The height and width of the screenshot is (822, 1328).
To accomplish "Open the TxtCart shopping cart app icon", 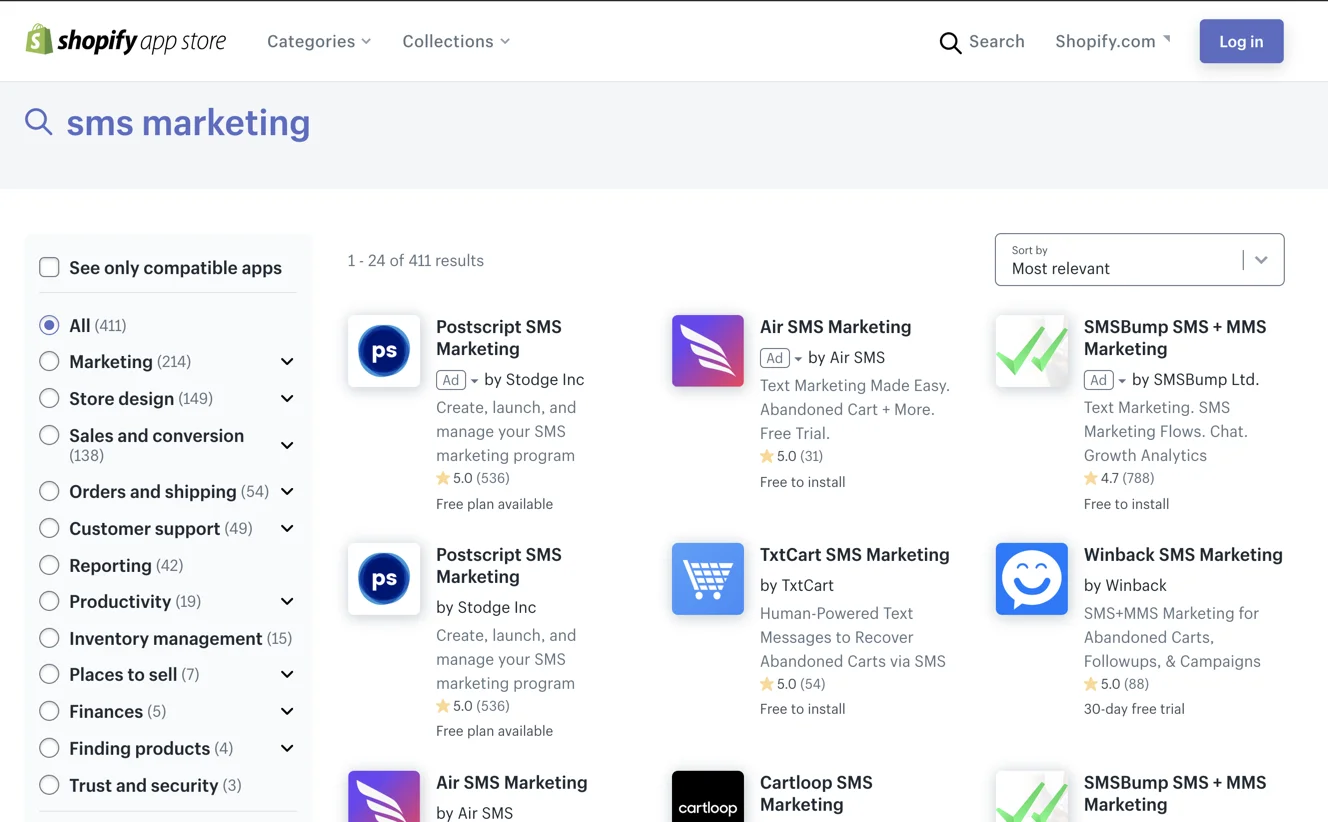I will (707, 579).
